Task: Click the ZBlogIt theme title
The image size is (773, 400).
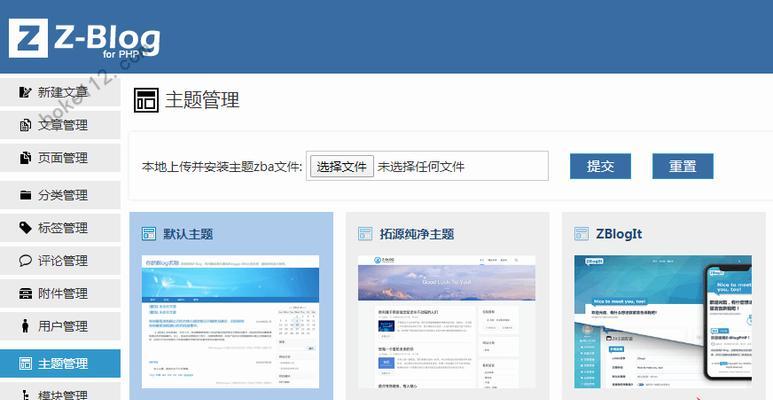Action: pyautogui.click(x=619, y=234)
